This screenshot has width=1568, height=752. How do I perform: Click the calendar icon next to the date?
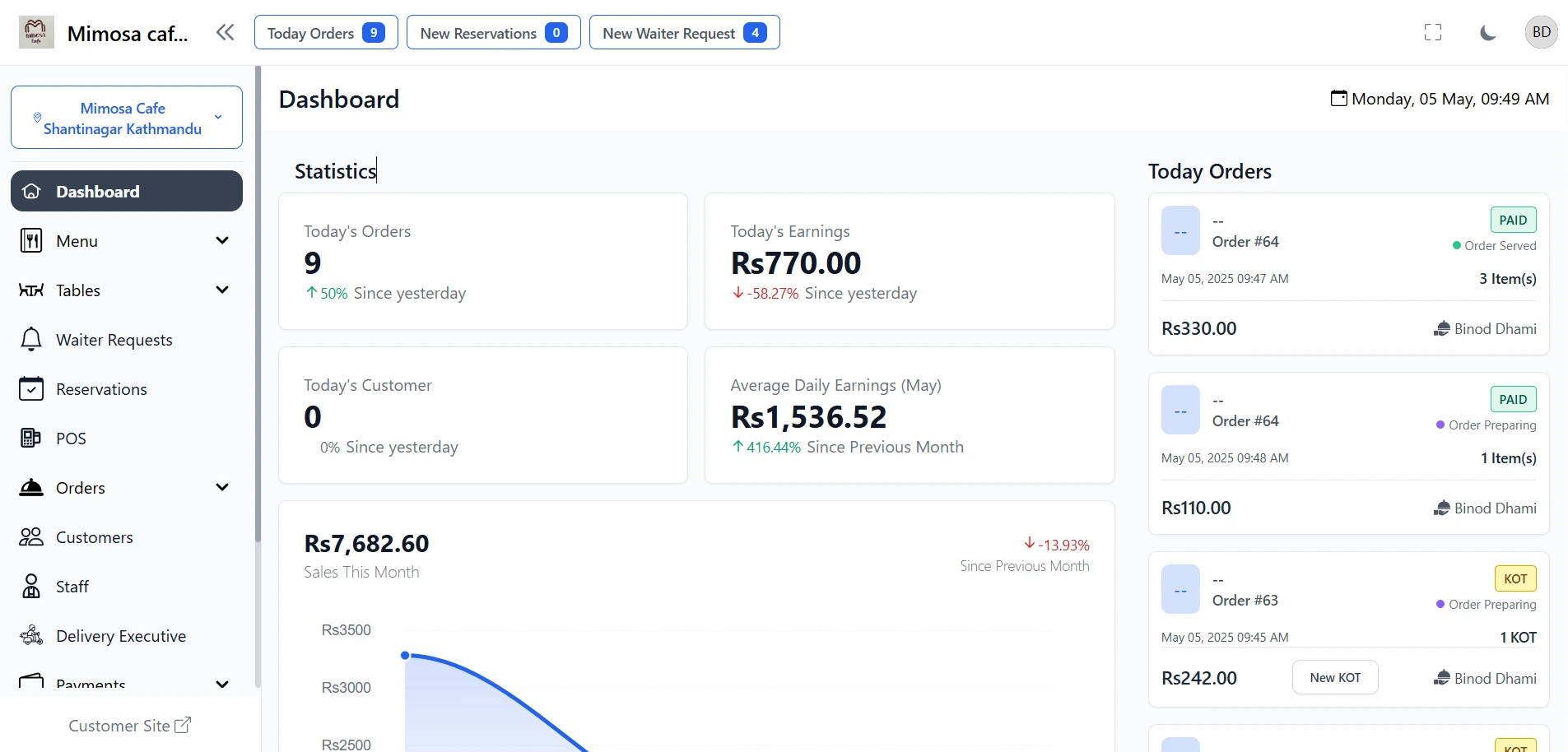tap(1338, 98)
